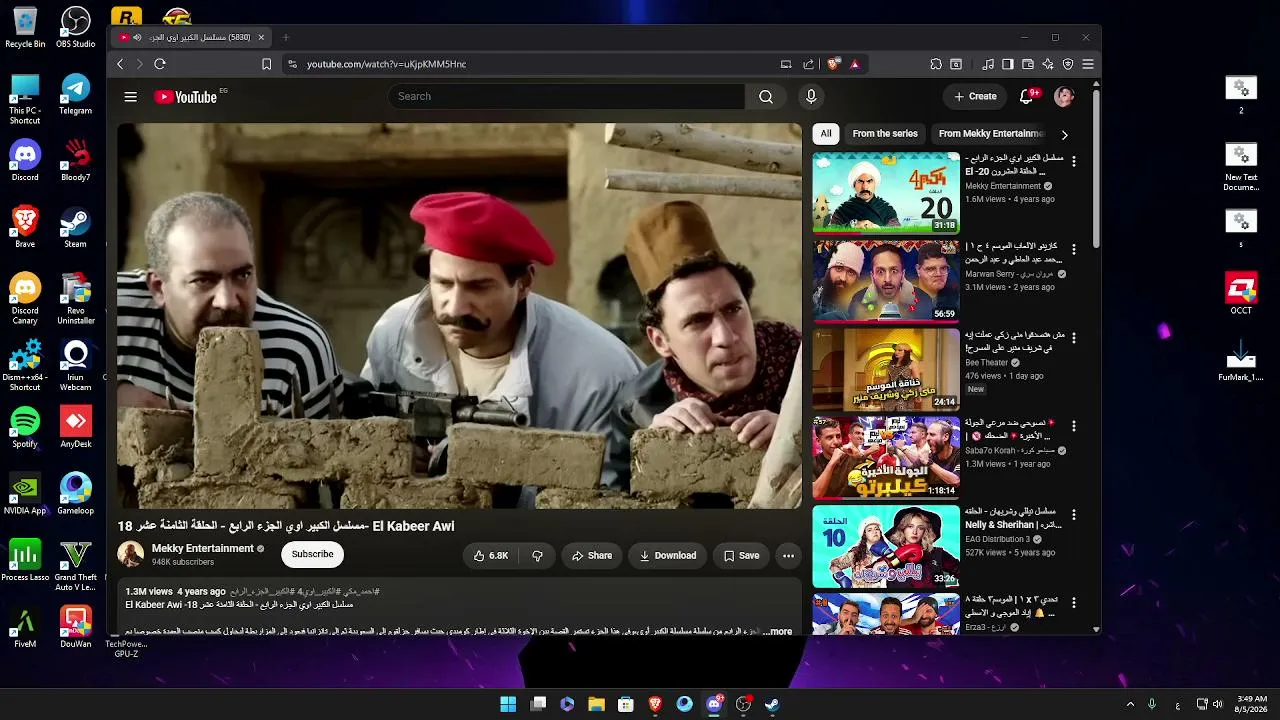Click the YouTube page vertical scrollbar
This screenshot has width=1280, height=720.
click(1096, 170)
